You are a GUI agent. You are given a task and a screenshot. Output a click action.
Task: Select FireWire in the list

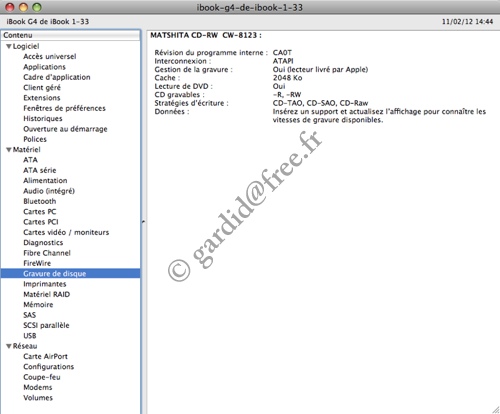pos(37,263)
